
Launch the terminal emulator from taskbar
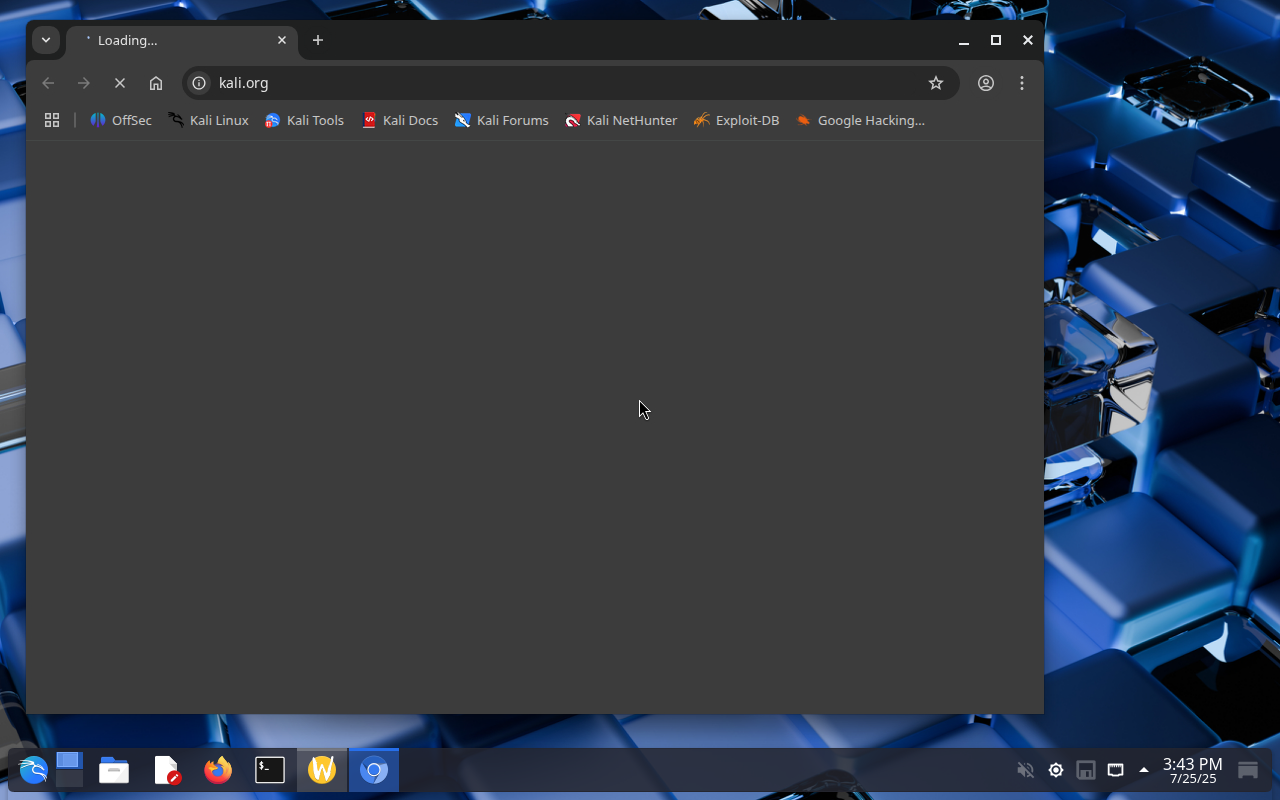tap(270, 770)
